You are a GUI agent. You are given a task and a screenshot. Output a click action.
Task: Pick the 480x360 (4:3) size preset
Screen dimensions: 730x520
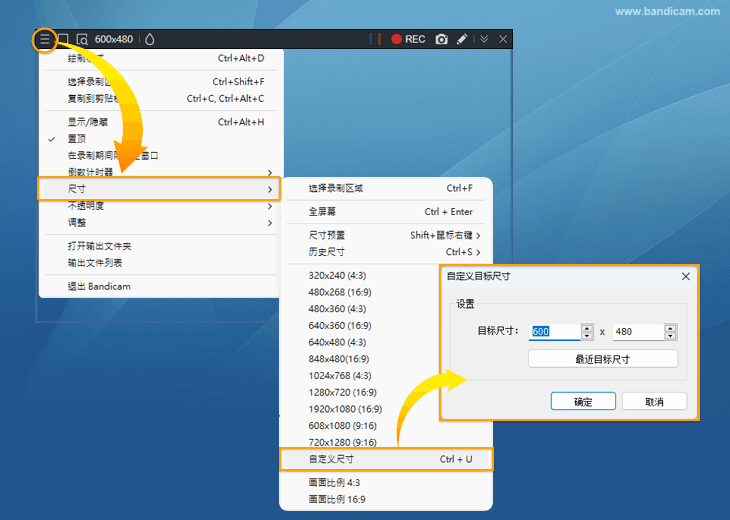(337, 309)
